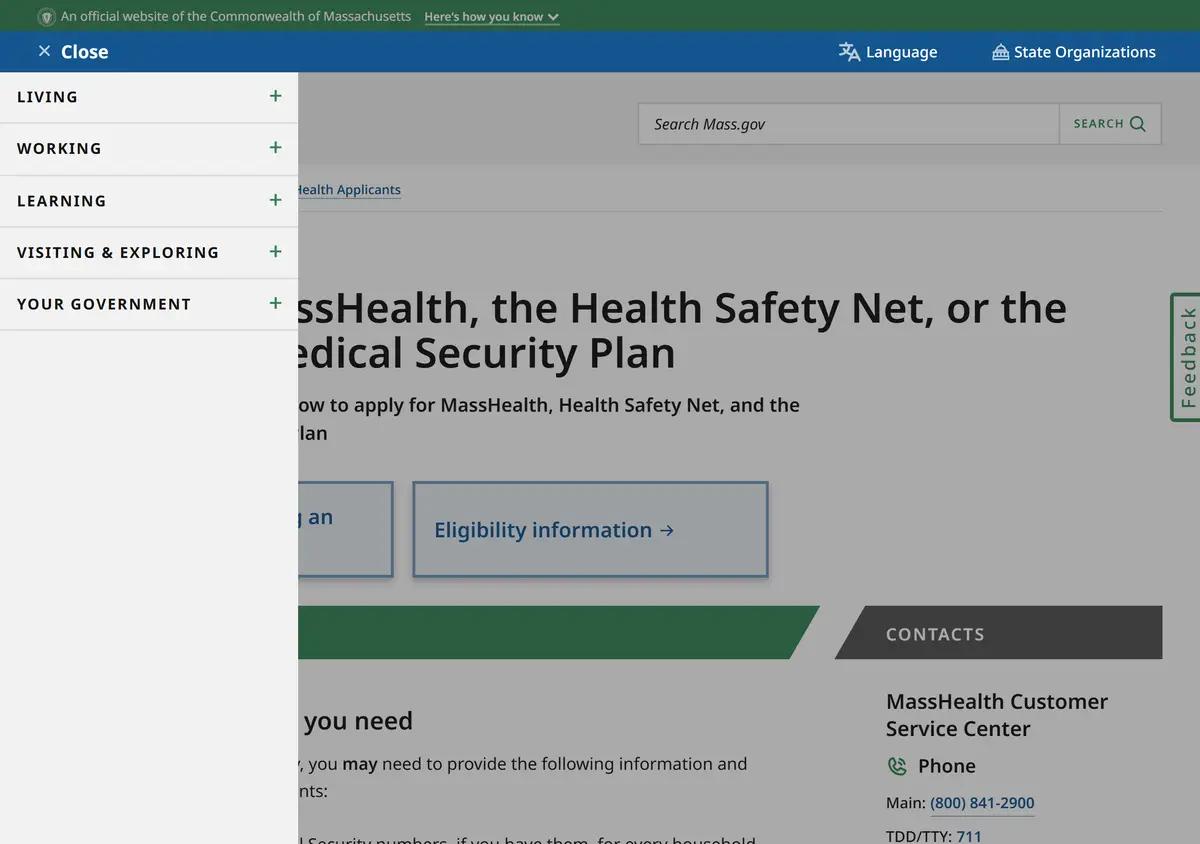The height and width of the screenshot is (844, 1200).
Task: Expand the Living menu plus icon
Action: point(276,96)
